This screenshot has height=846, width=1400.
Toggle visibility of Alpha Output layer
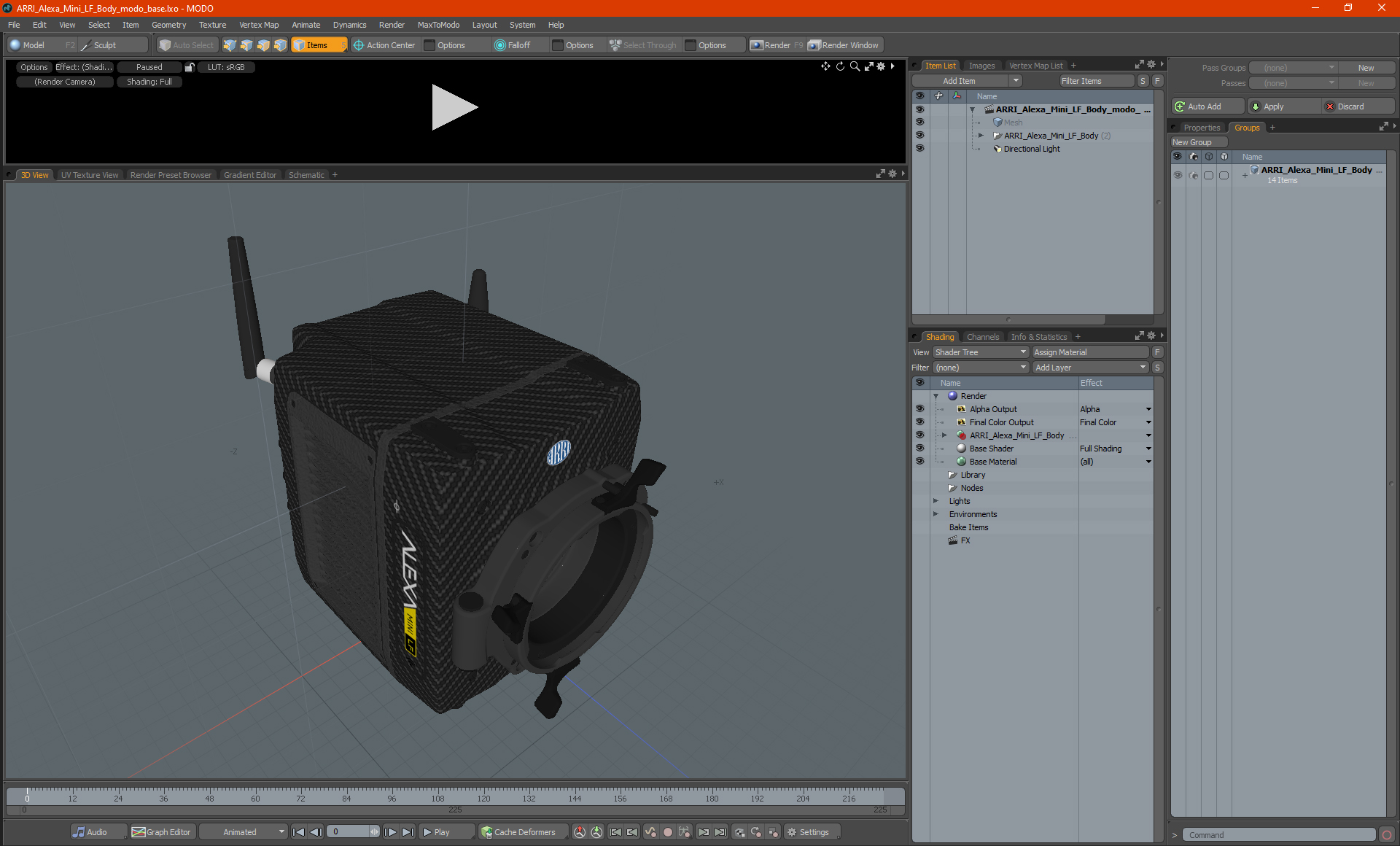tap(919, 408)
